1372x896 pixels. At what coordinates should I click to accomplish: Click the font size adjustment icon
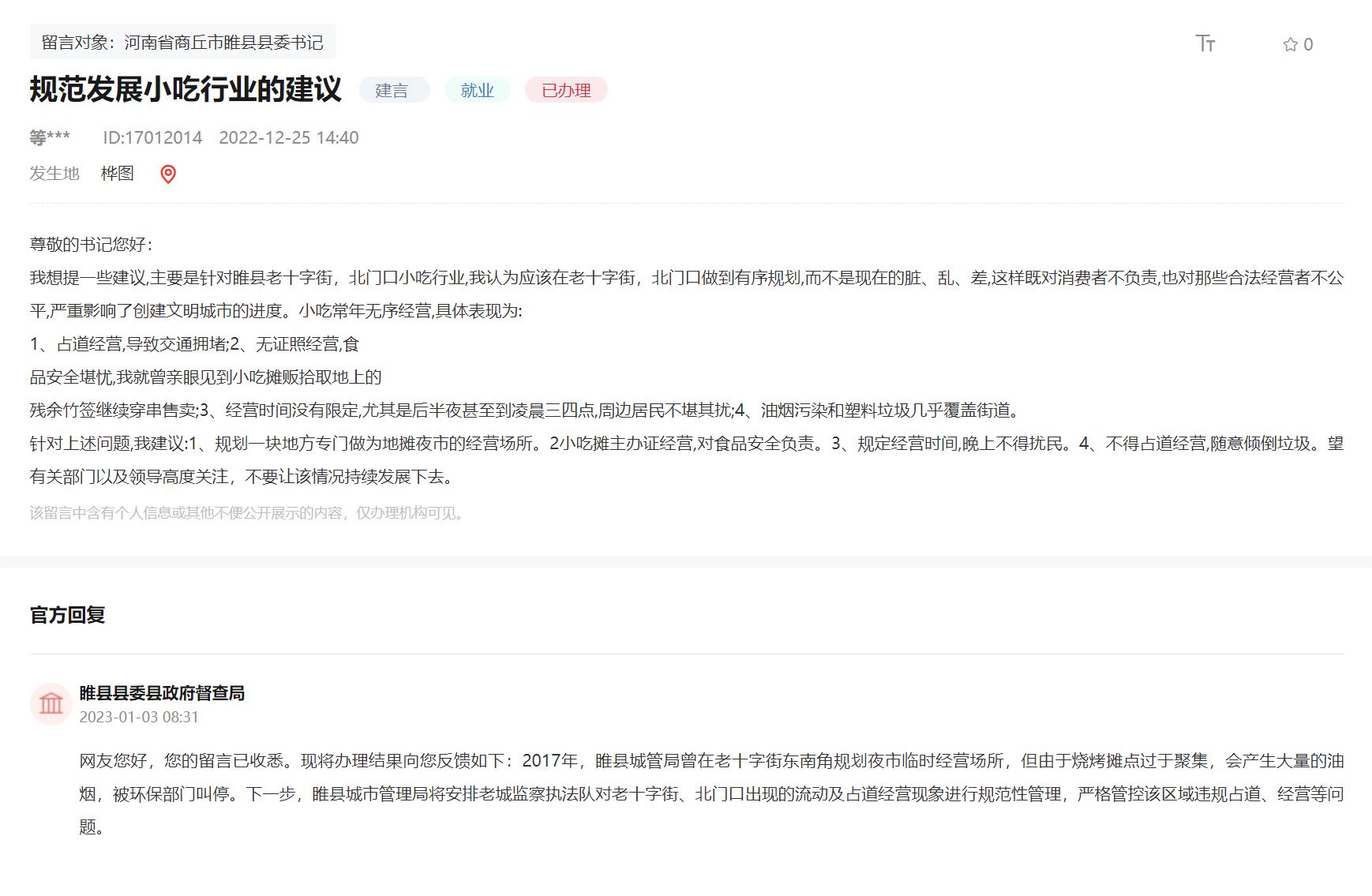click(x=1205, y=43)
